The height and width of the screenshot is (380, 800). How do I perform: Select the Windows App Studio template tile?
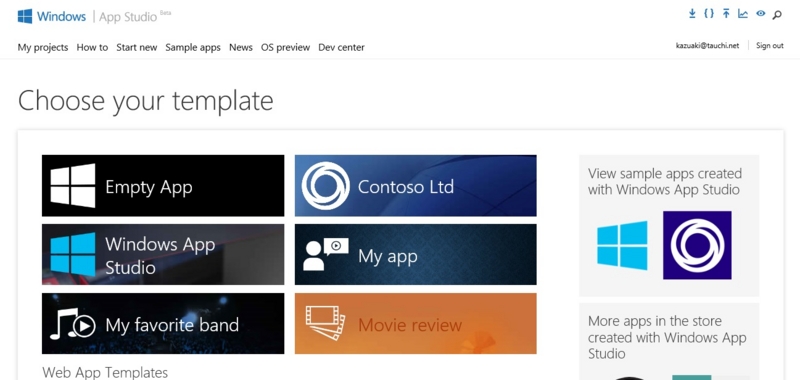[163, 255]
